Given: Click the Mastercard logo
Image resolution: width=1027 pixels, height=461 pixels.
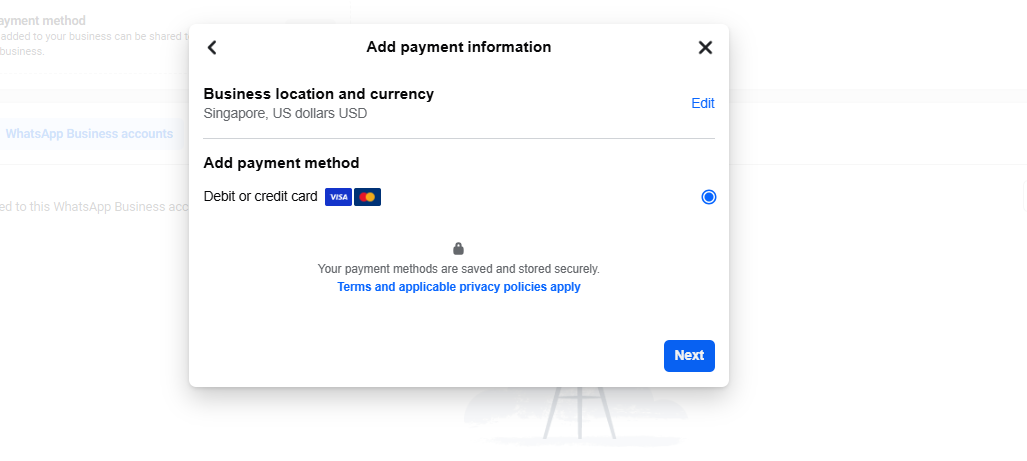Looking at the screenshot, I should [x=367, y=197].
